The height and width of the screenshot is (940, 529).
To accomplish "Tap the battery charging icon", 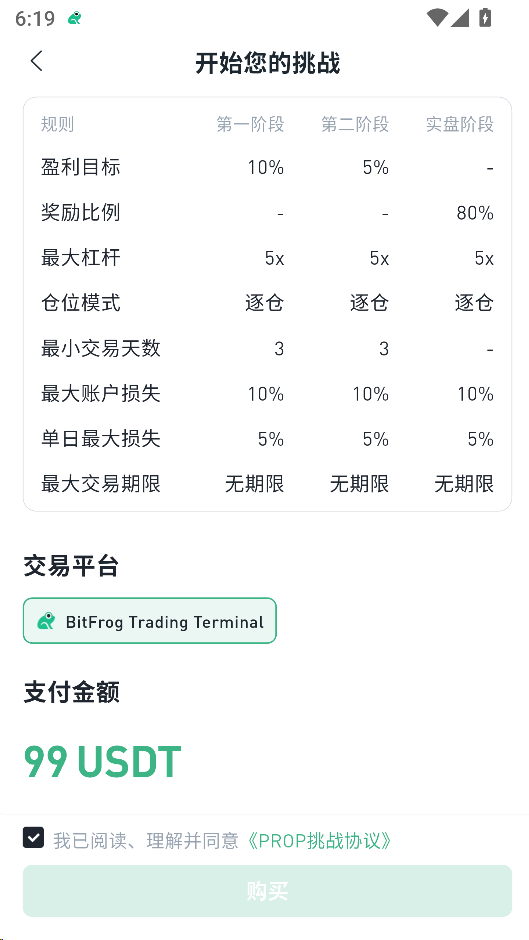I will [485, 18].
